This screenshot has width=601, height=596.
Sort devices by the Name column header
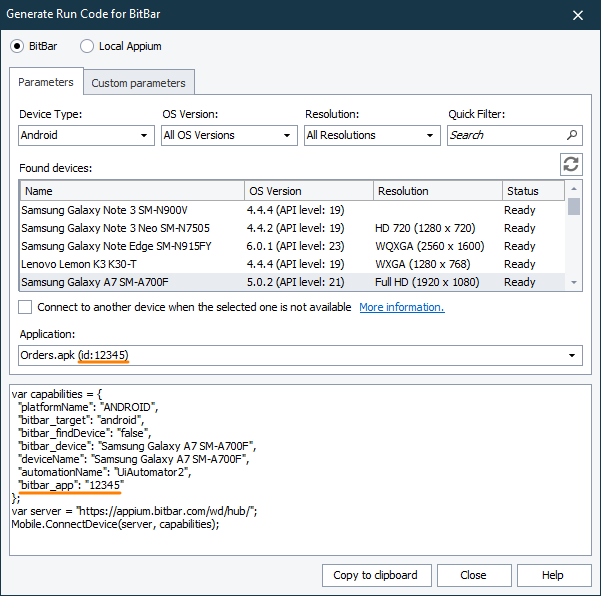click(131, 191)
